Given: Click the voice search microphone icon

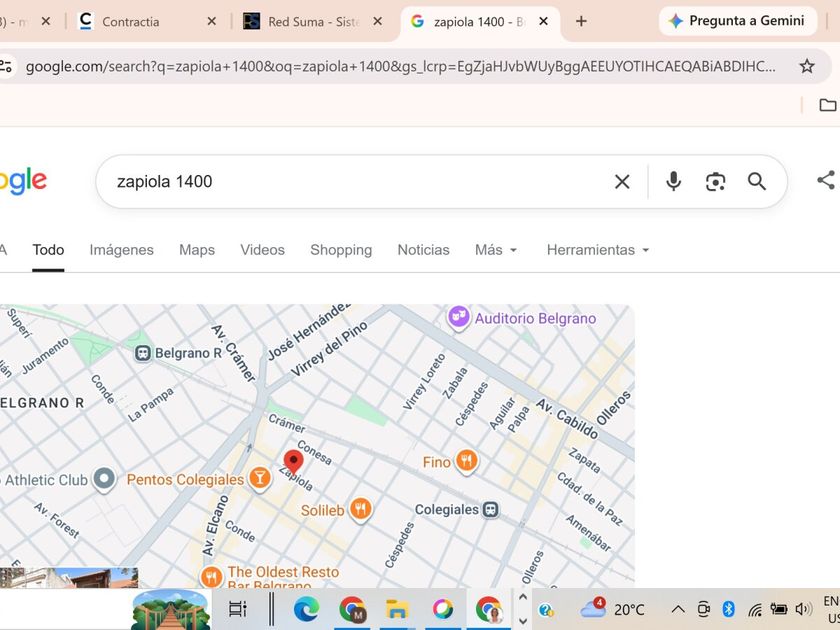Looking at the screenshot, I should click(x=673, y=182).
